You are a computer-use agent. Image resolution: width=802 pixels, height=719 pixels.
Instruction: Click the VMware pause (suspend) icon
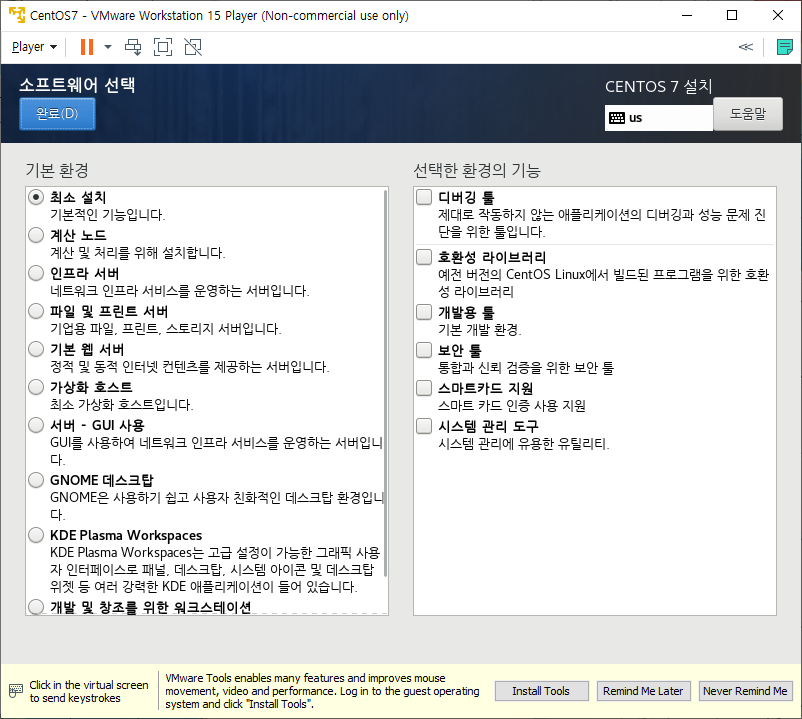[x=87, y=47]
